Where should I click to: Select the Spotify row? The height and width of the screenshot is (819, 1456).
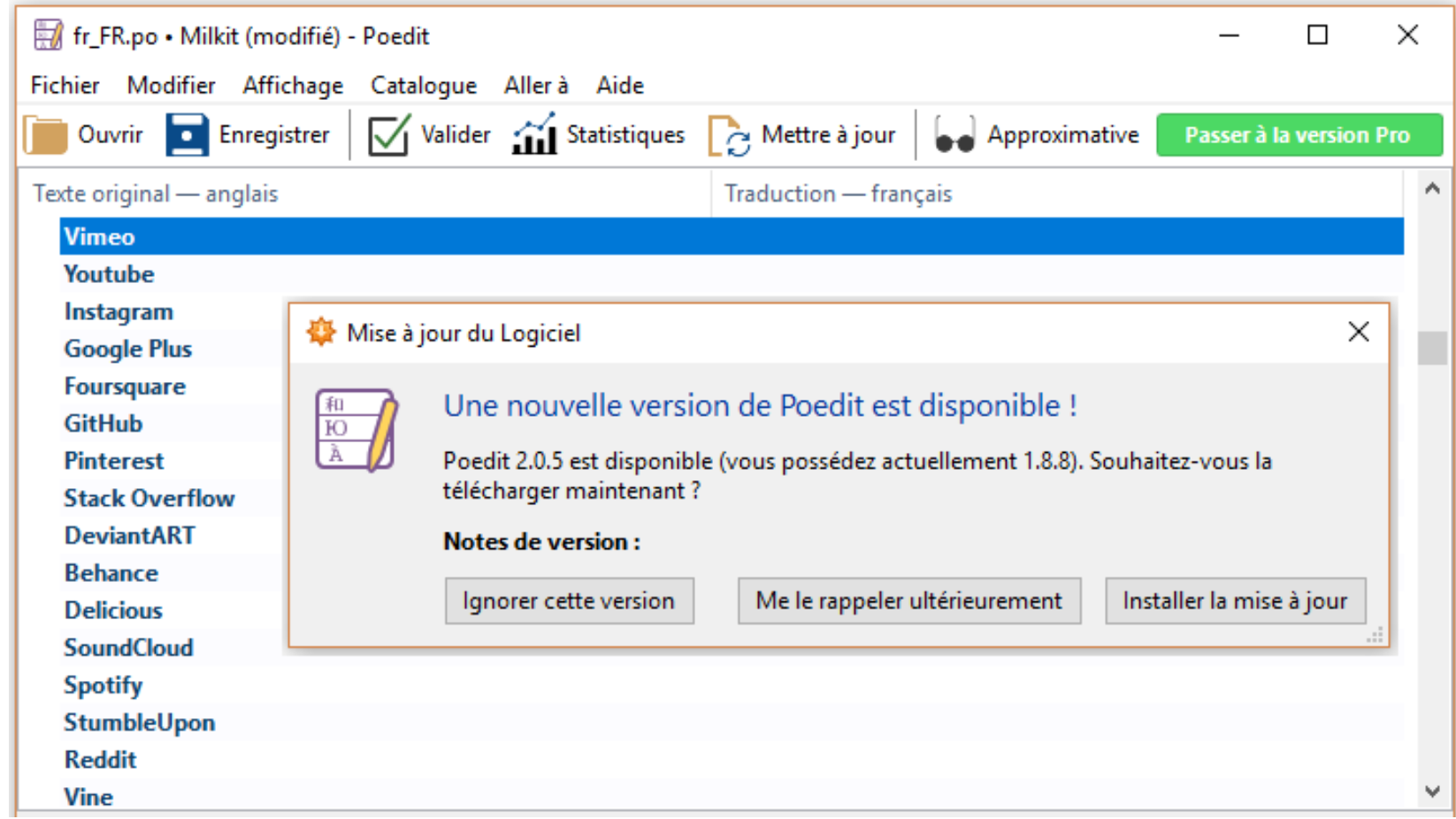coord(732,685)
